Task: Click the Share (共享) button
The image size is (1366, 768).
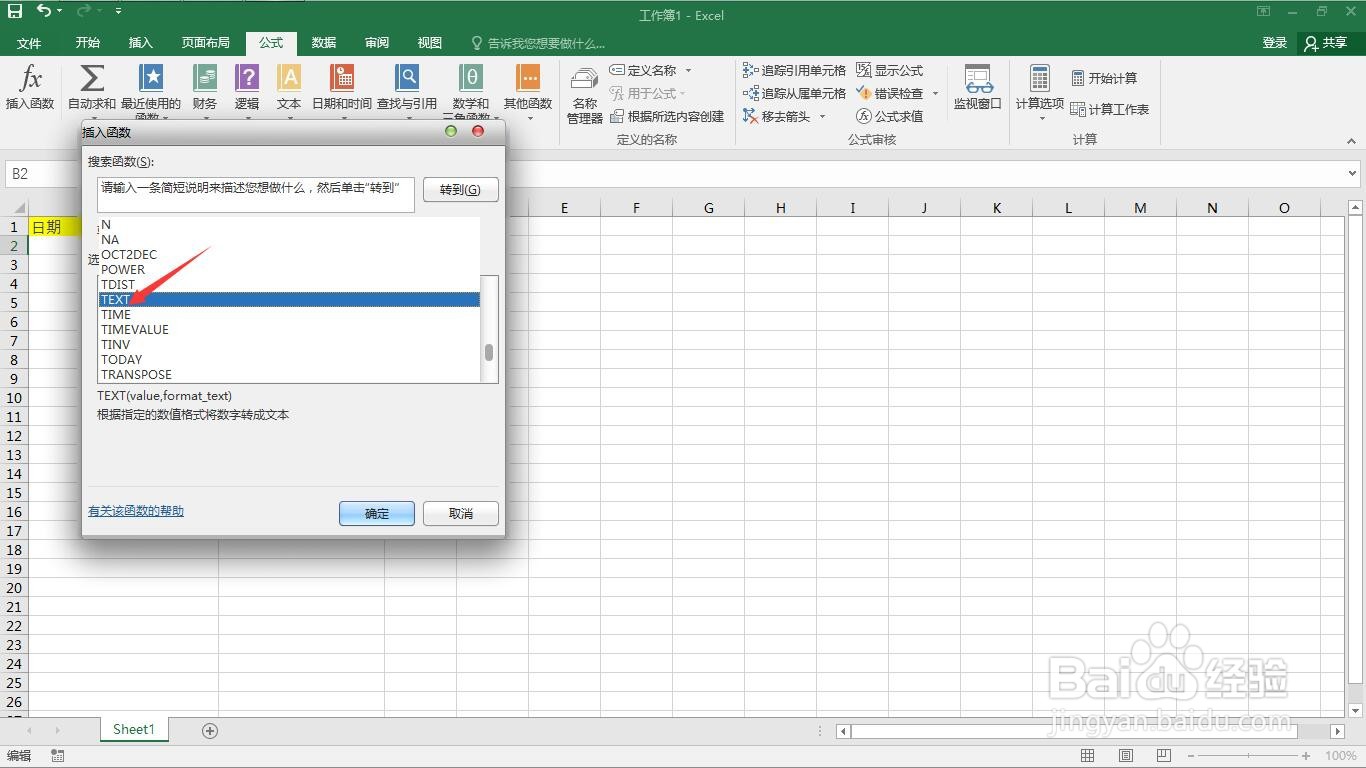Action: 1326,43
